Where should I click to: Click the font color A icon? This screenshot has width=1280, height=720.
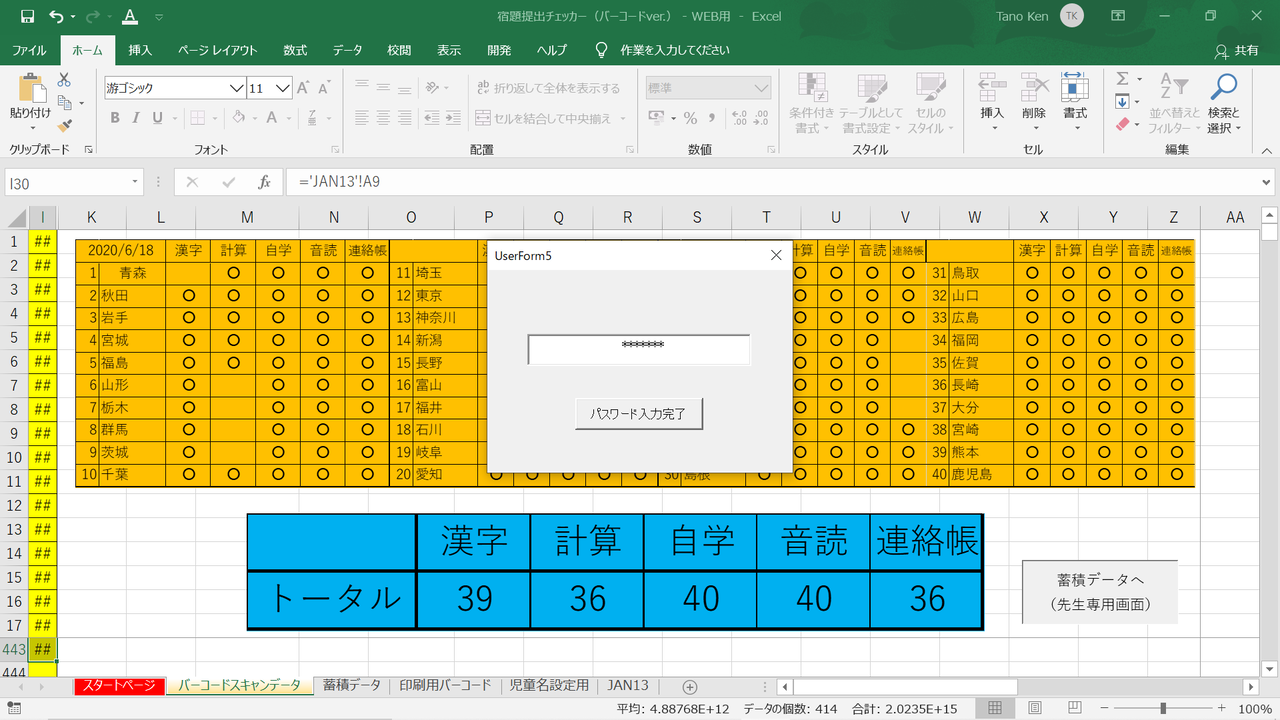coord(271,118)
